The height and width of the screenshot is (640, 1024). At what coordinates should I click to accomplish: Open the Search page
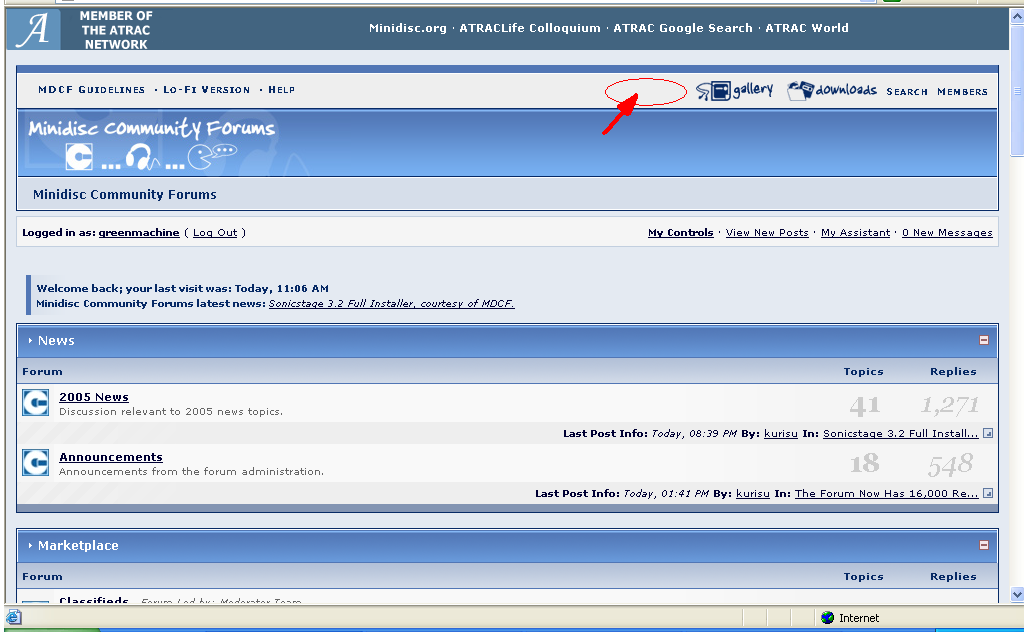(x=906, y=92)
